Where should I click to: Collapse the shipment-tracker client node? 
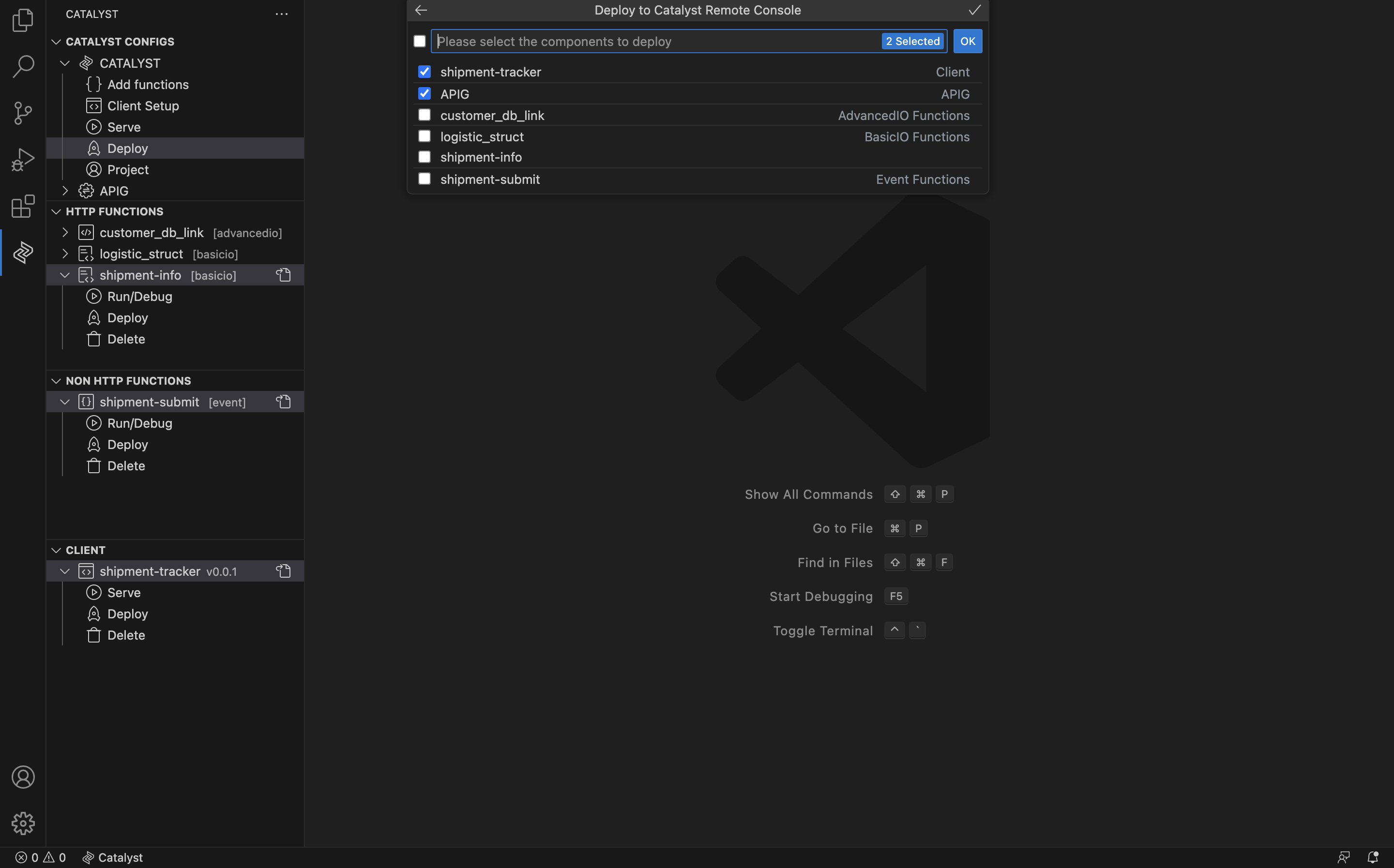point(65,571)
